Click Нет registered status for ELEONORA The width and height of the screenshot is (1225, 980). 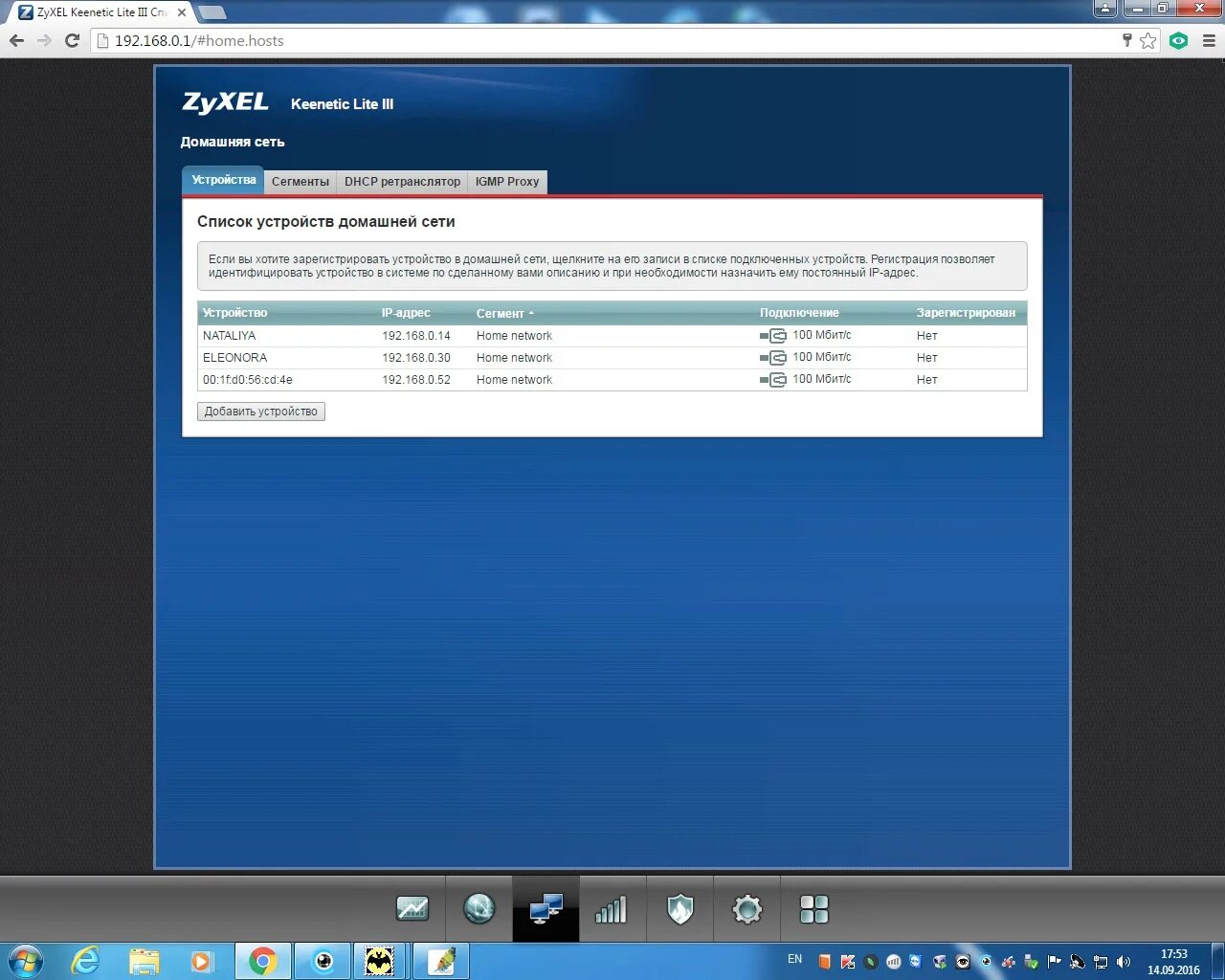click(926, 358)
